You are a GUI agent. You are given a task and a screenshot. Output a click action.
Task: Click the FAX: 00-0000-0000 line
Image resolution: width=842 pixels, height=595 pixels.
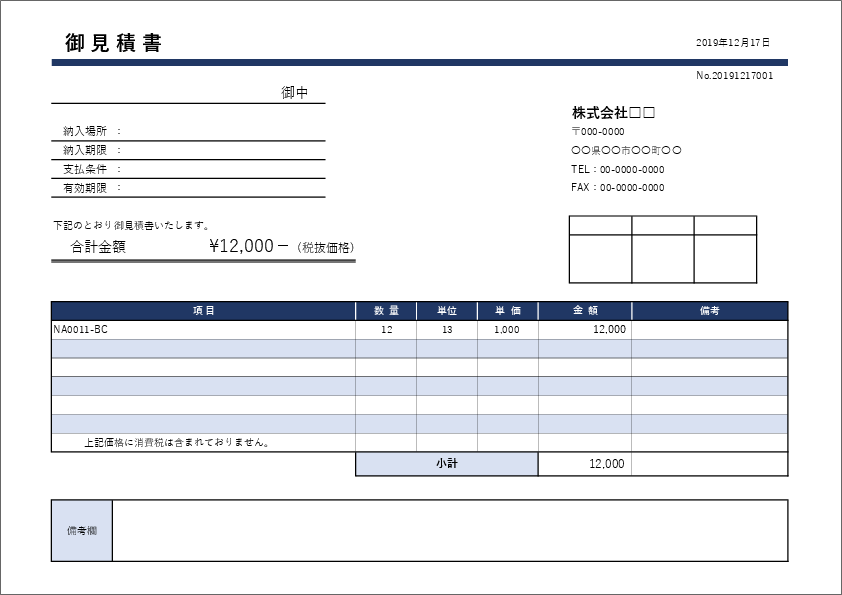[x=617, y=187]
